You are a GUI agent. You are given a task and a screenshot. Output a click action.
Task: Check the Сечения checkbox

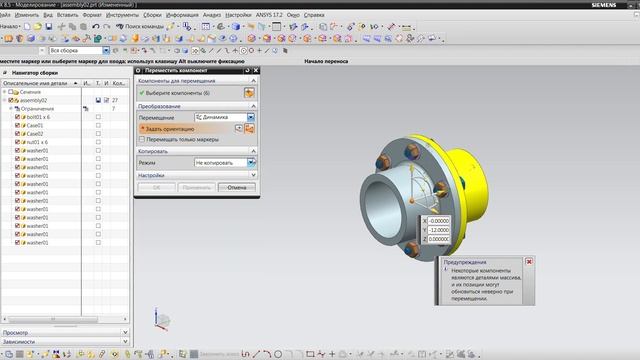pyautogui.click(x=11, y=92)
